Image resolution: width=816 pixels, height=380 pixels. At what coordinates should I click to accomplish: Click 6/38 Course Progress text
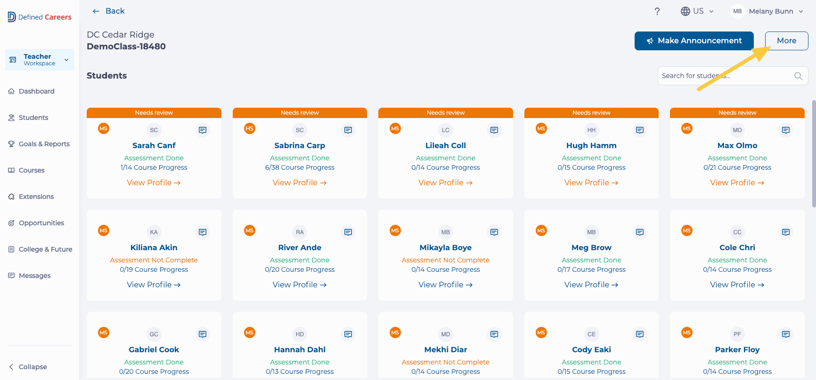tap(299, 168)
